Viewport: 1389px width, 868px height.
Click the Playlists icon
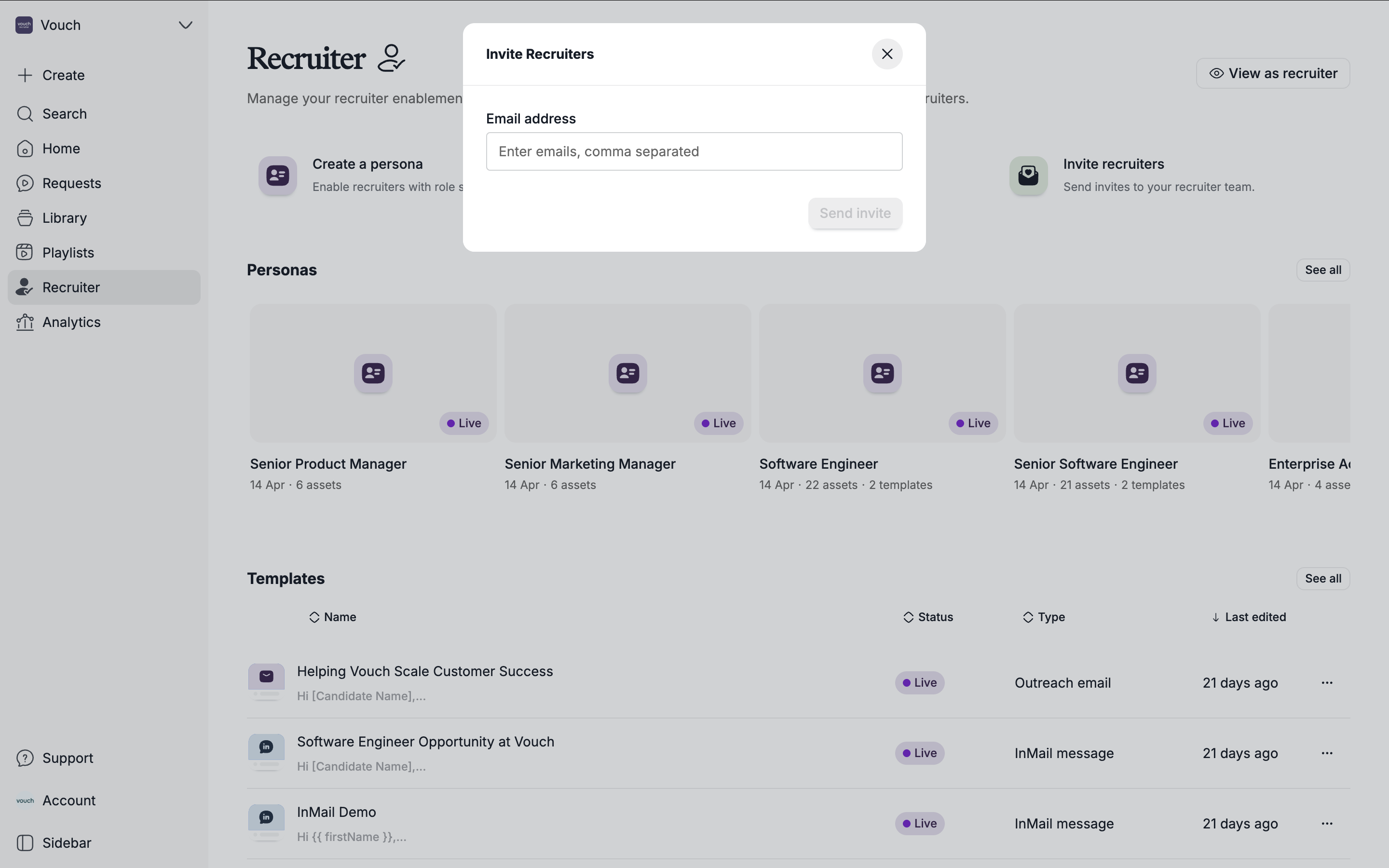tap(25, 253)
